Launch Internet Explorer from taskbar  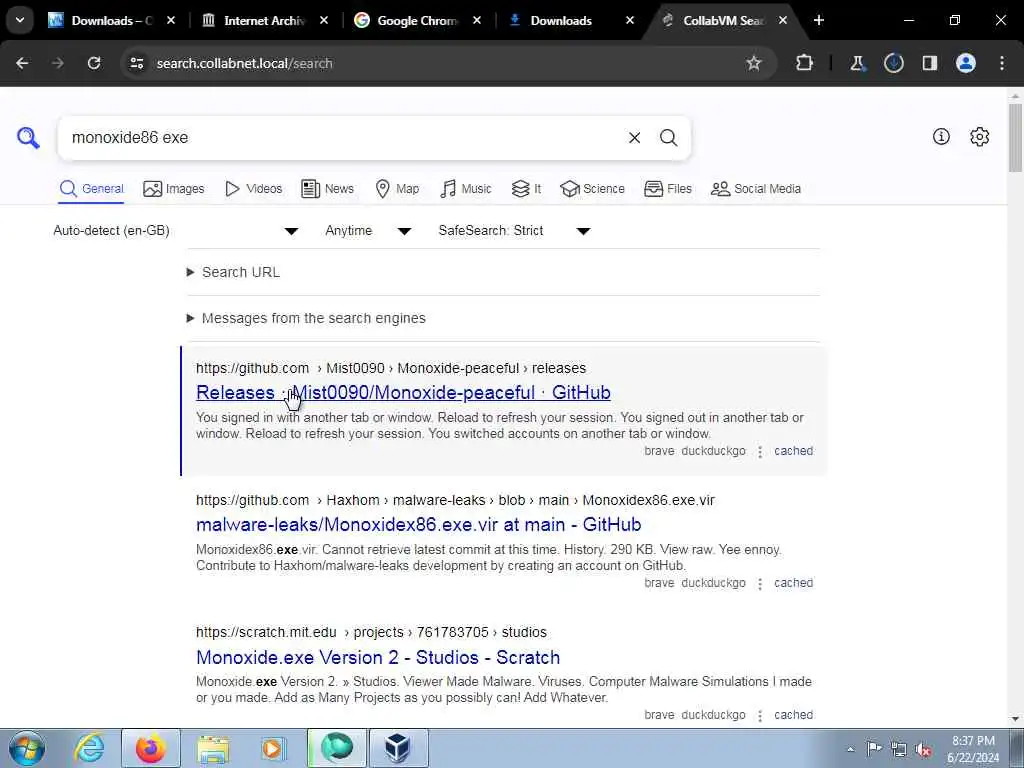(x=89, y=748)
